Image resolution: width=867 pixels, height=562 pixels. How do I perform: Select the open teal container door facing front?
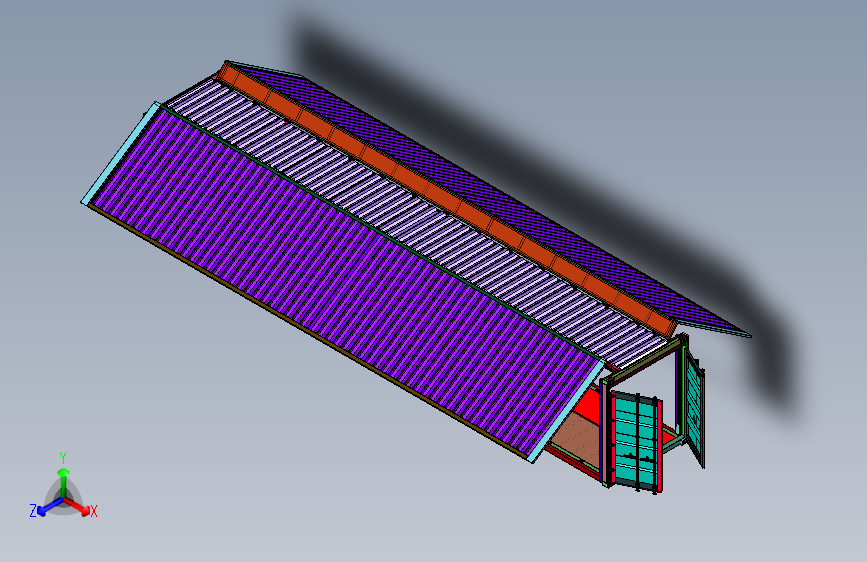pos(636,443)
